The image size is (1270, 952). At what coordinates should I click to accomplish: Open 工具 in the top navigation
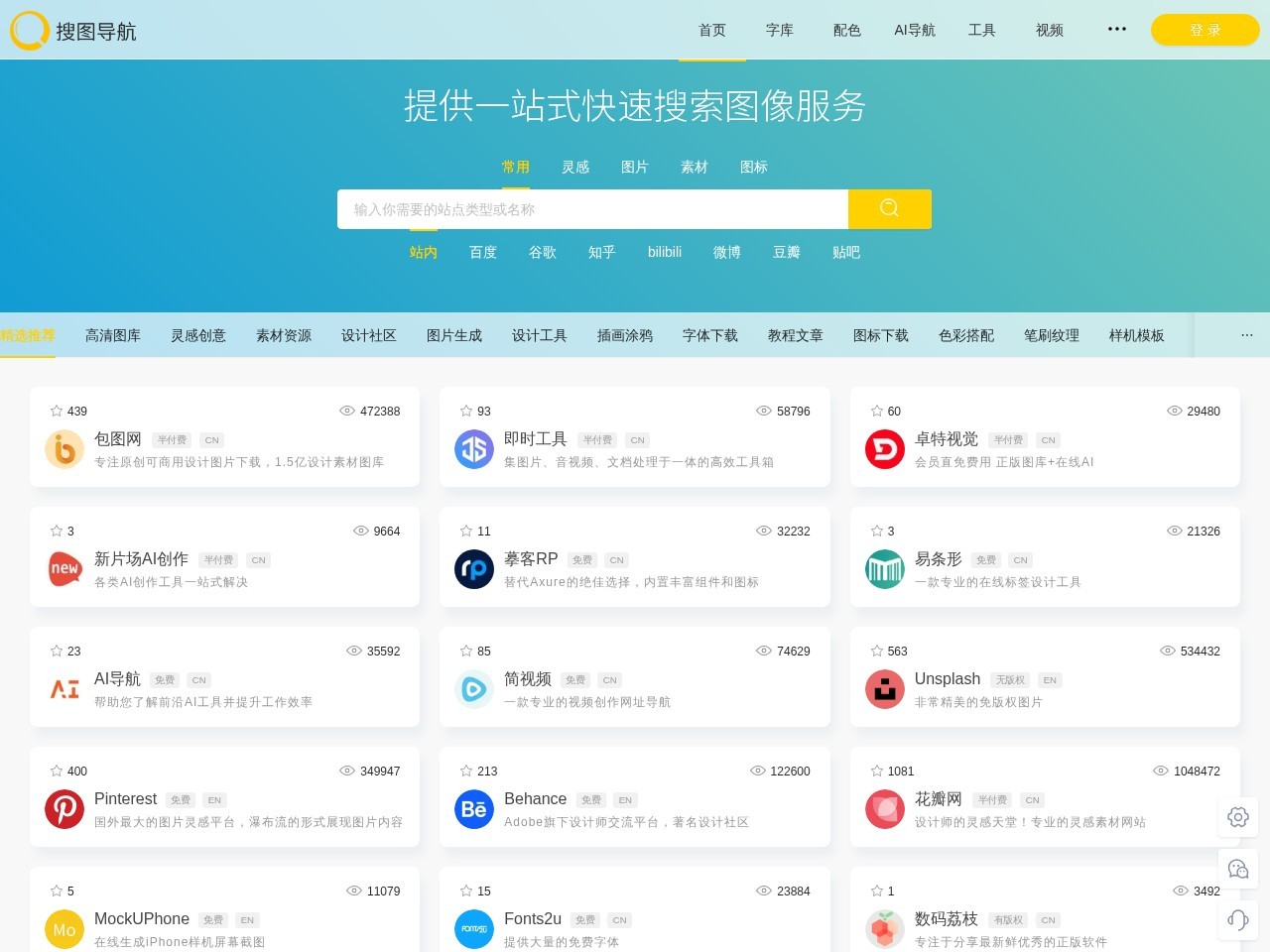(x=982, y=30)
